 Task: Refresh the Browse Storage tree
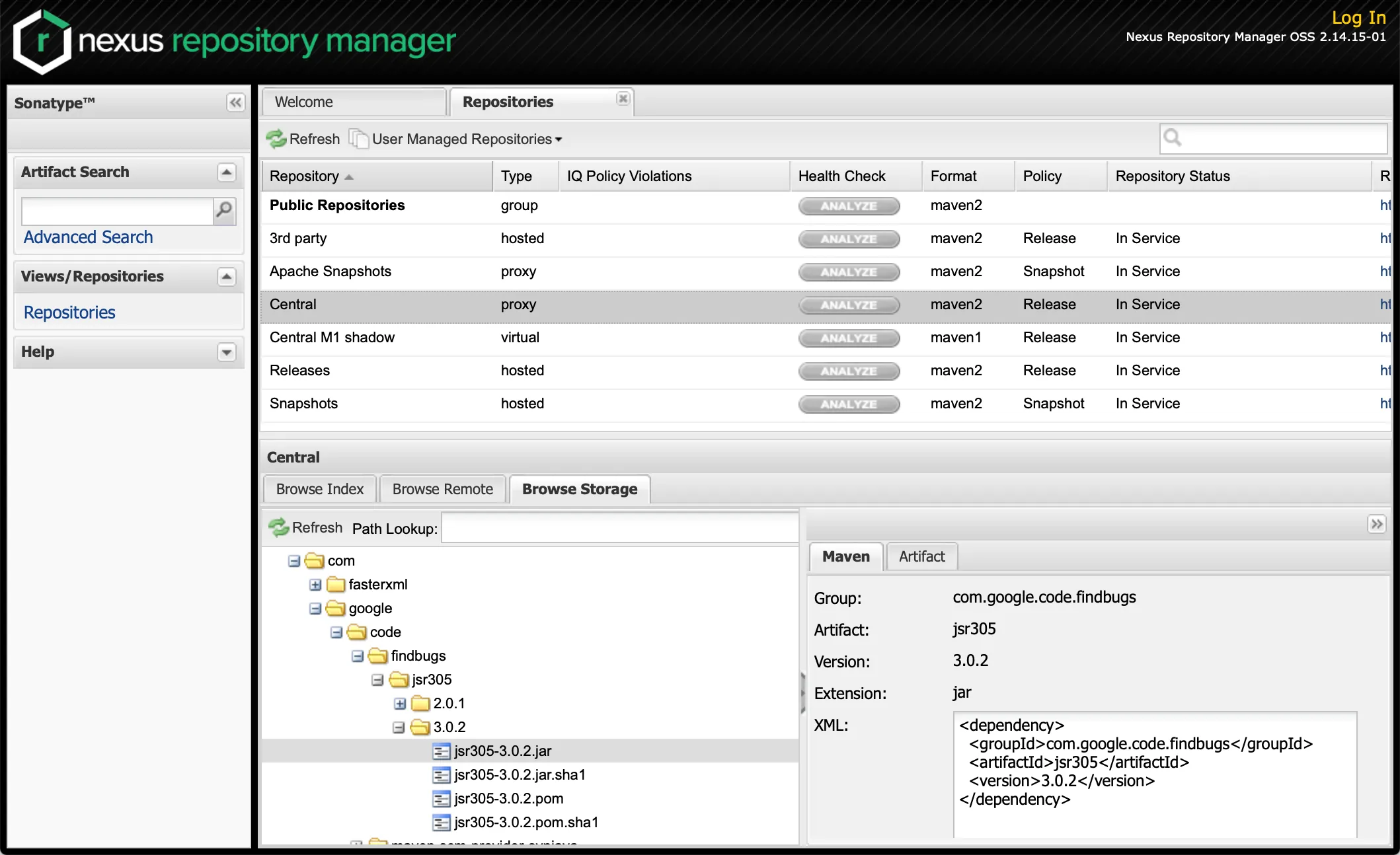point(306,527)
